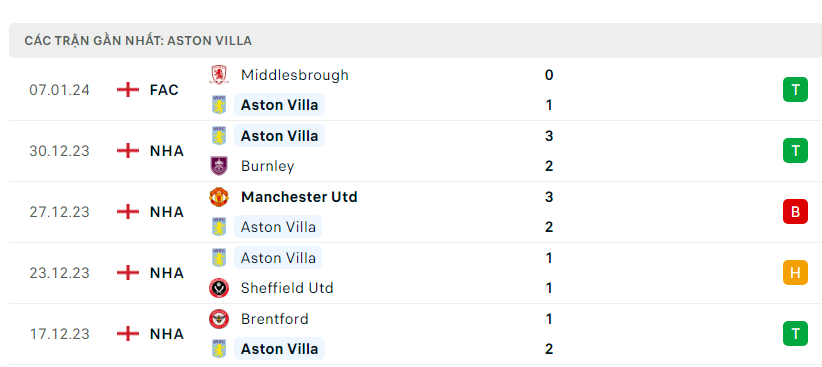
Task: Click the Middlesbrough club crest
Action: (219, 75)
